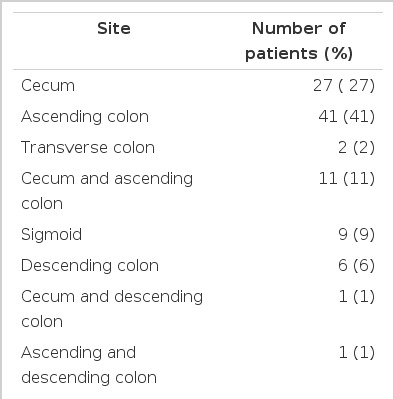Image resolution: width=394 pixels, height=399 pixels.
Task: Select the Descending colon row label
Action: (x=90, y=266)
